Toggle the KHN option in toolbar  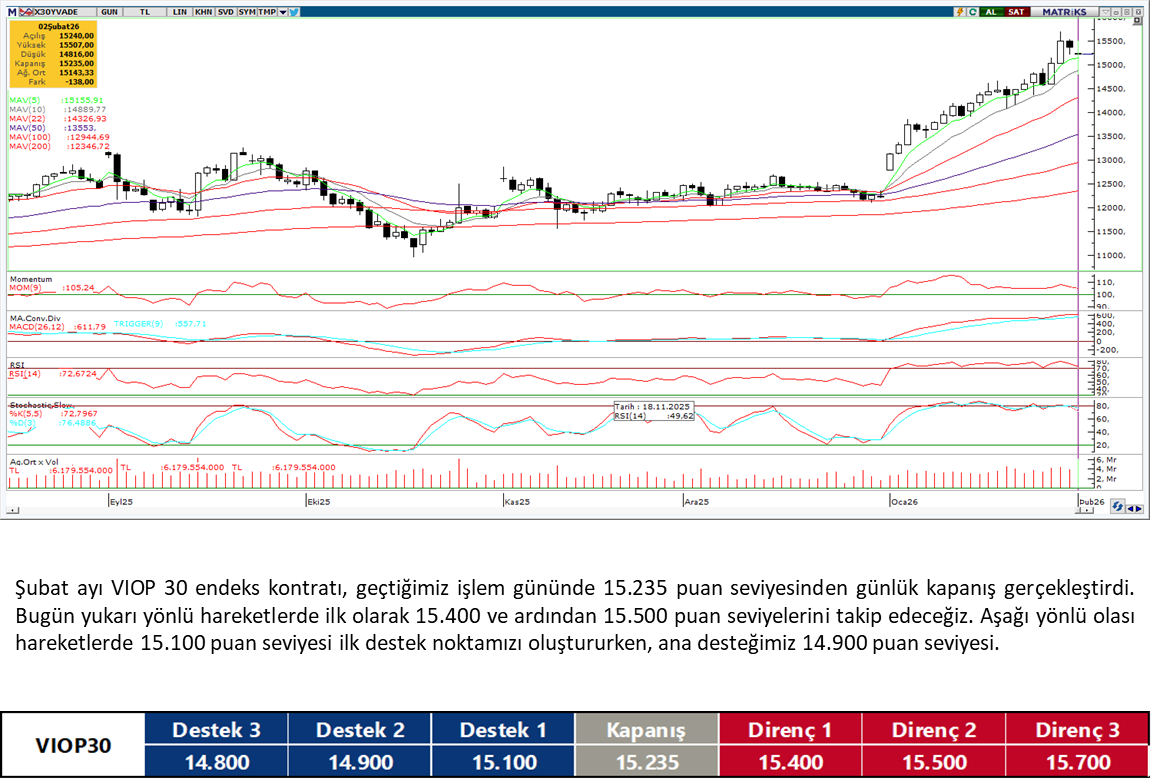pos(203,12)
